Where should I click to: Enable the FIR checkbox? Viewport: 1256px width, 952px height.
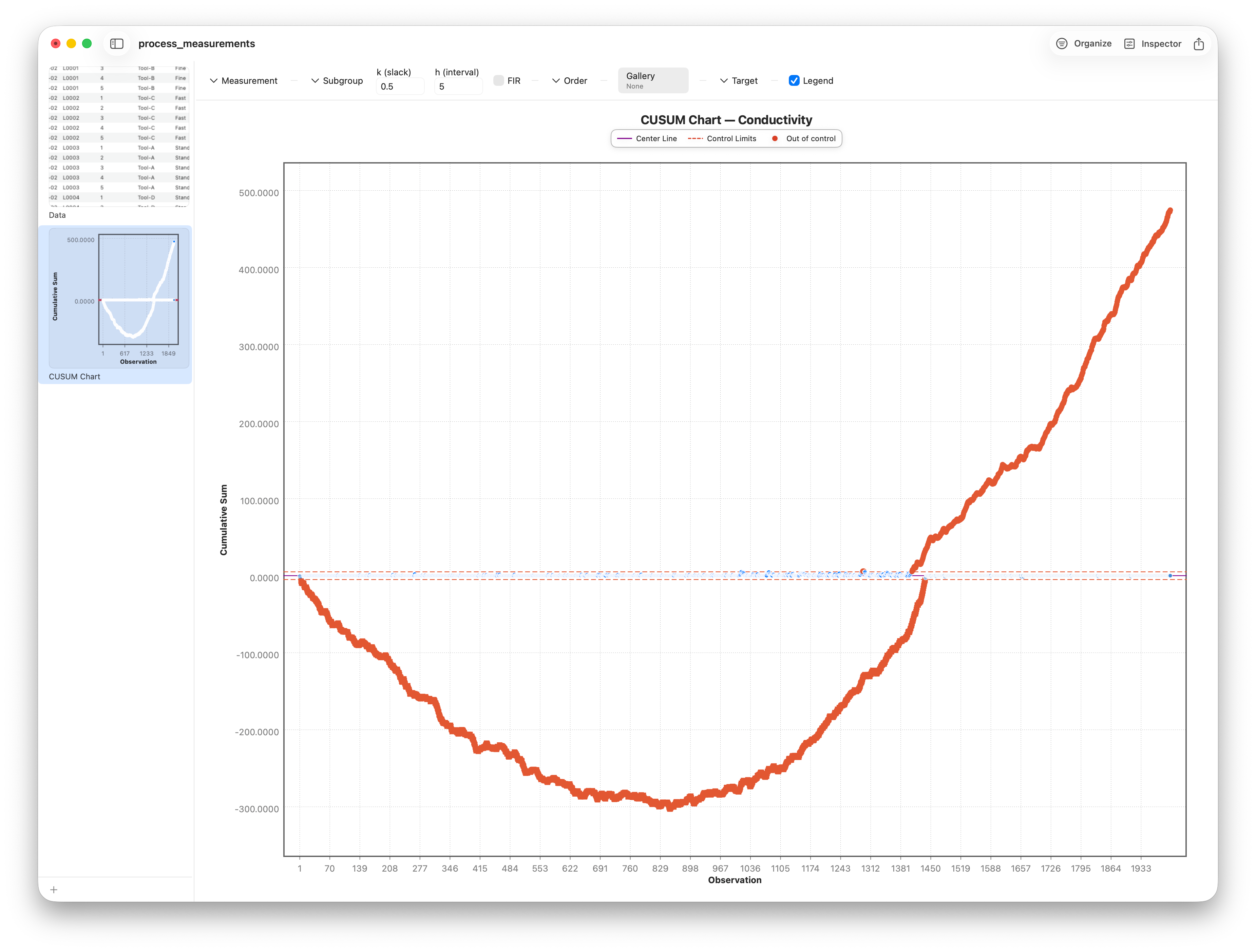click(498, 81)
